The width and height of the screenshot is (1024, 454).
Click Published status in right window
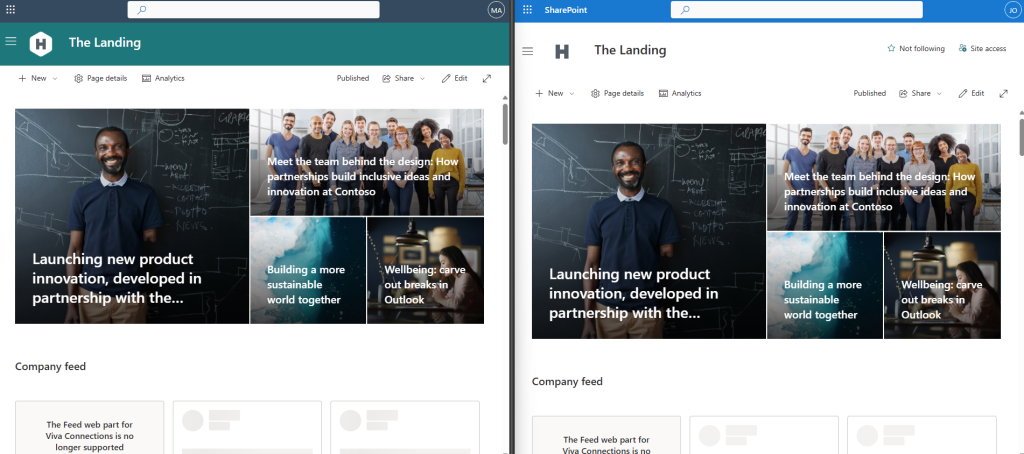coord(869,93)
